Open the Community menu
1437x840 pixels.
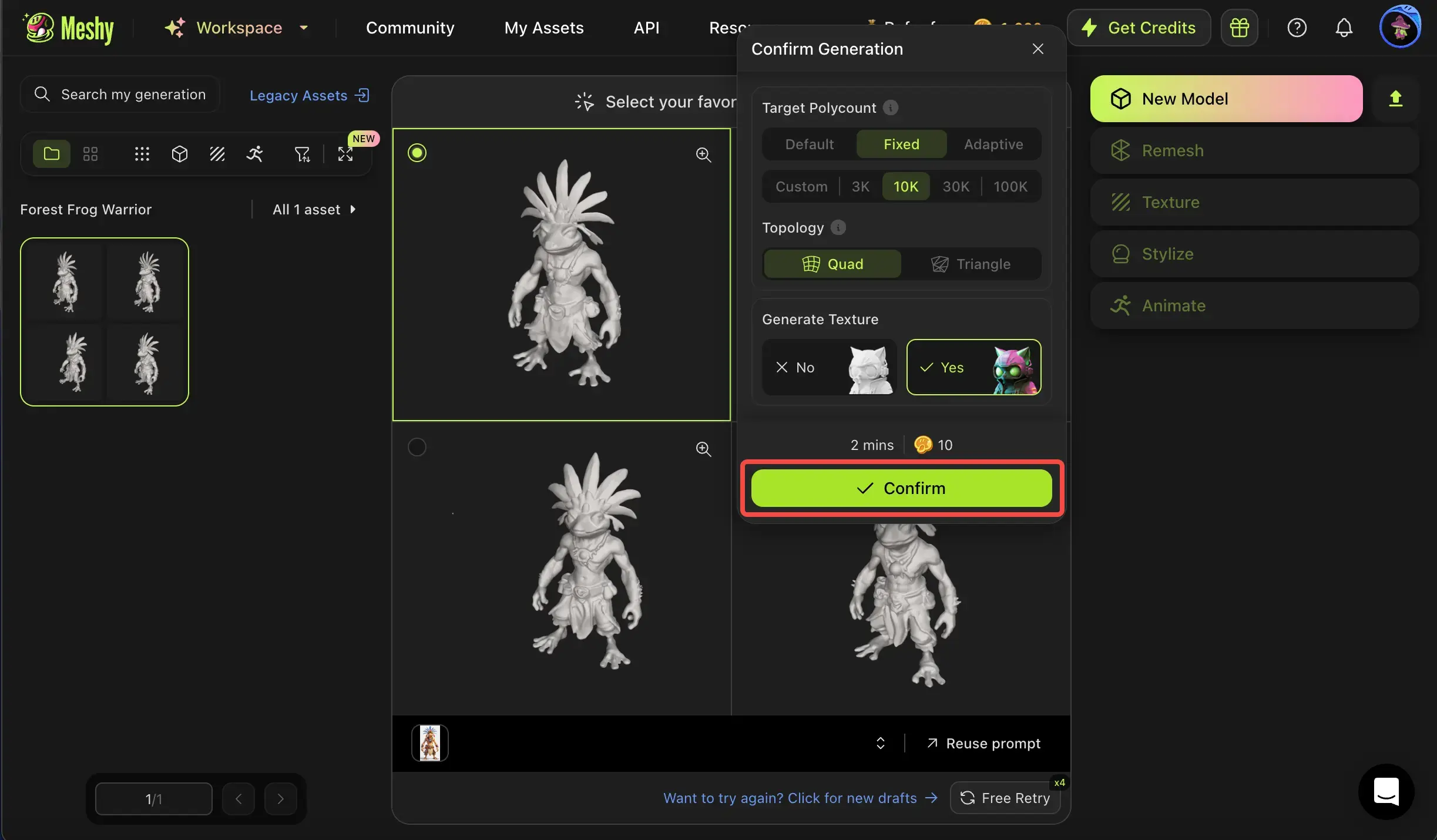[x=410, y=28]
